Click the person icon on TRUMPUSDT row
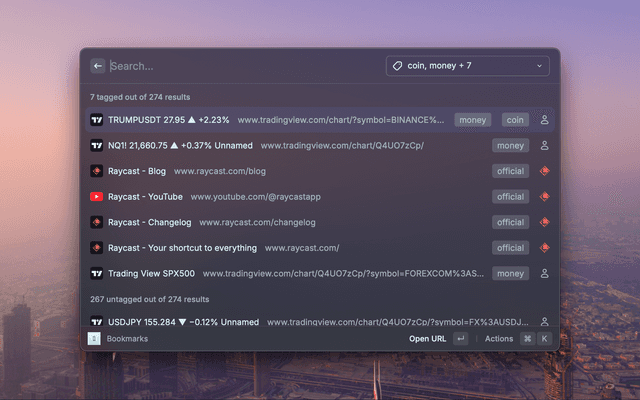The height and width of the screenshot is (400, 640). click(545, 120)
